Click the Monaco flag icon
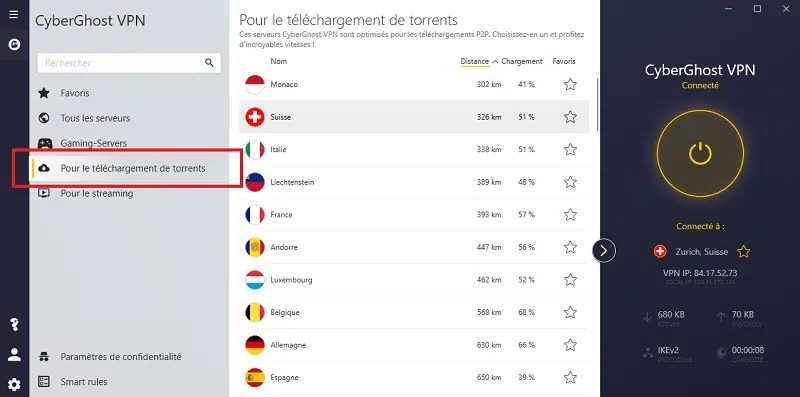 coord(255,84)
